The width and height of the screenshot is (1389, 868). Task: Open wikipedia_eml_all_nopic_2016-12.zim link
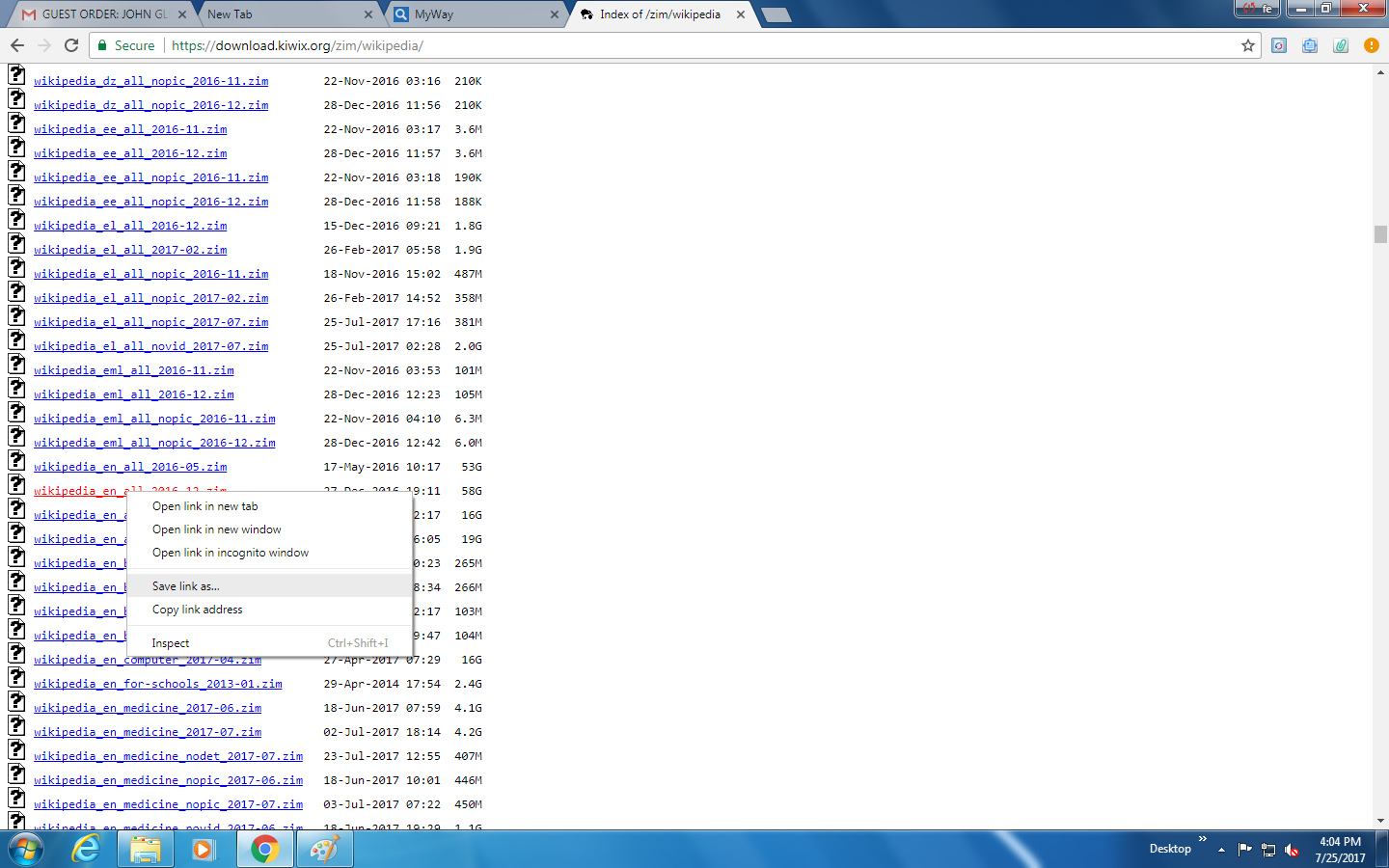tap(154, 443)
